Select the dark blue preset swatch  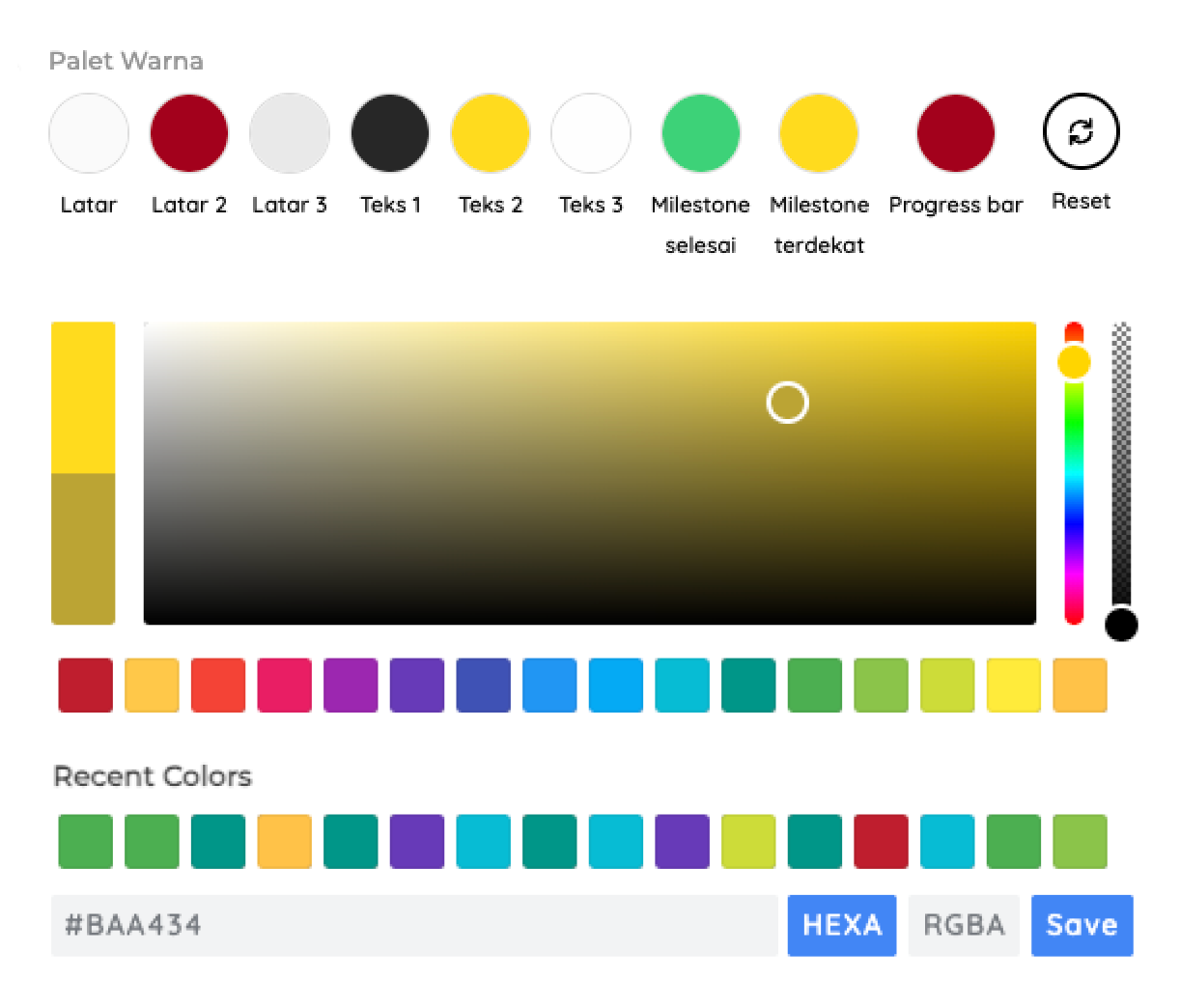[484, 686]
